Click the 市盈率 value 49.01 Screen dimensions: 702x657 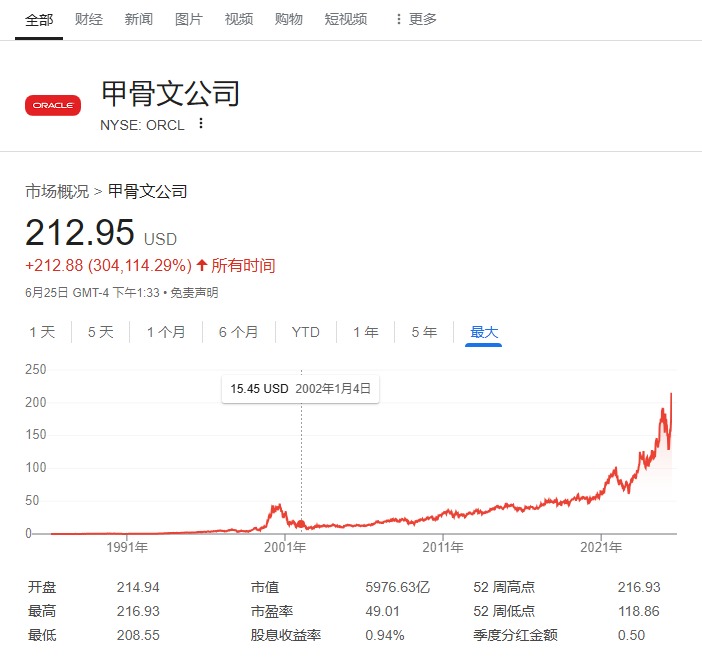(382, 611)
